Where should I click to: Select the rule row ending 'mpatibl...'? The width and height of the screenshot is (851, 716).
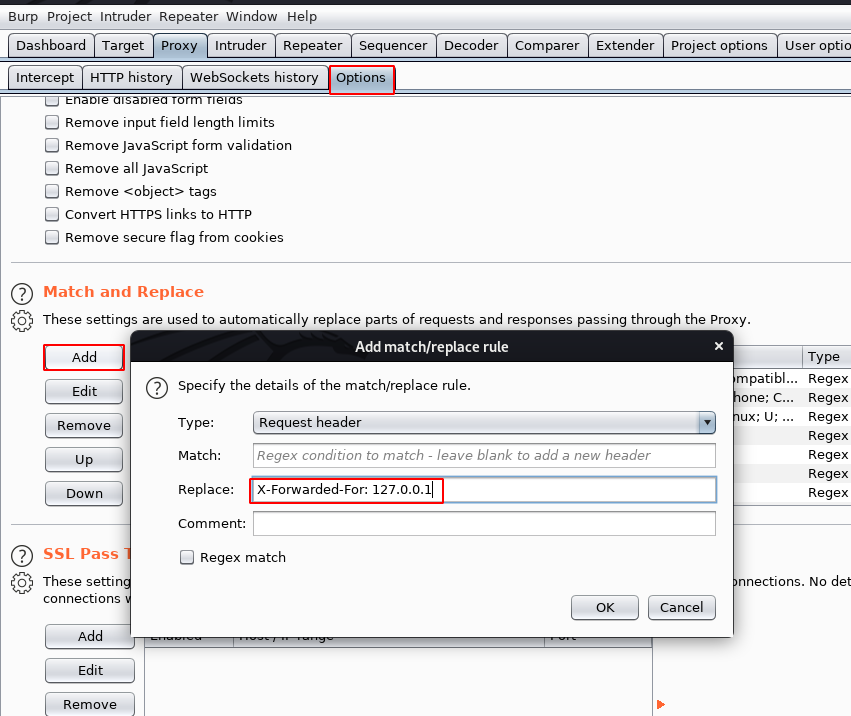pos(792,378)
